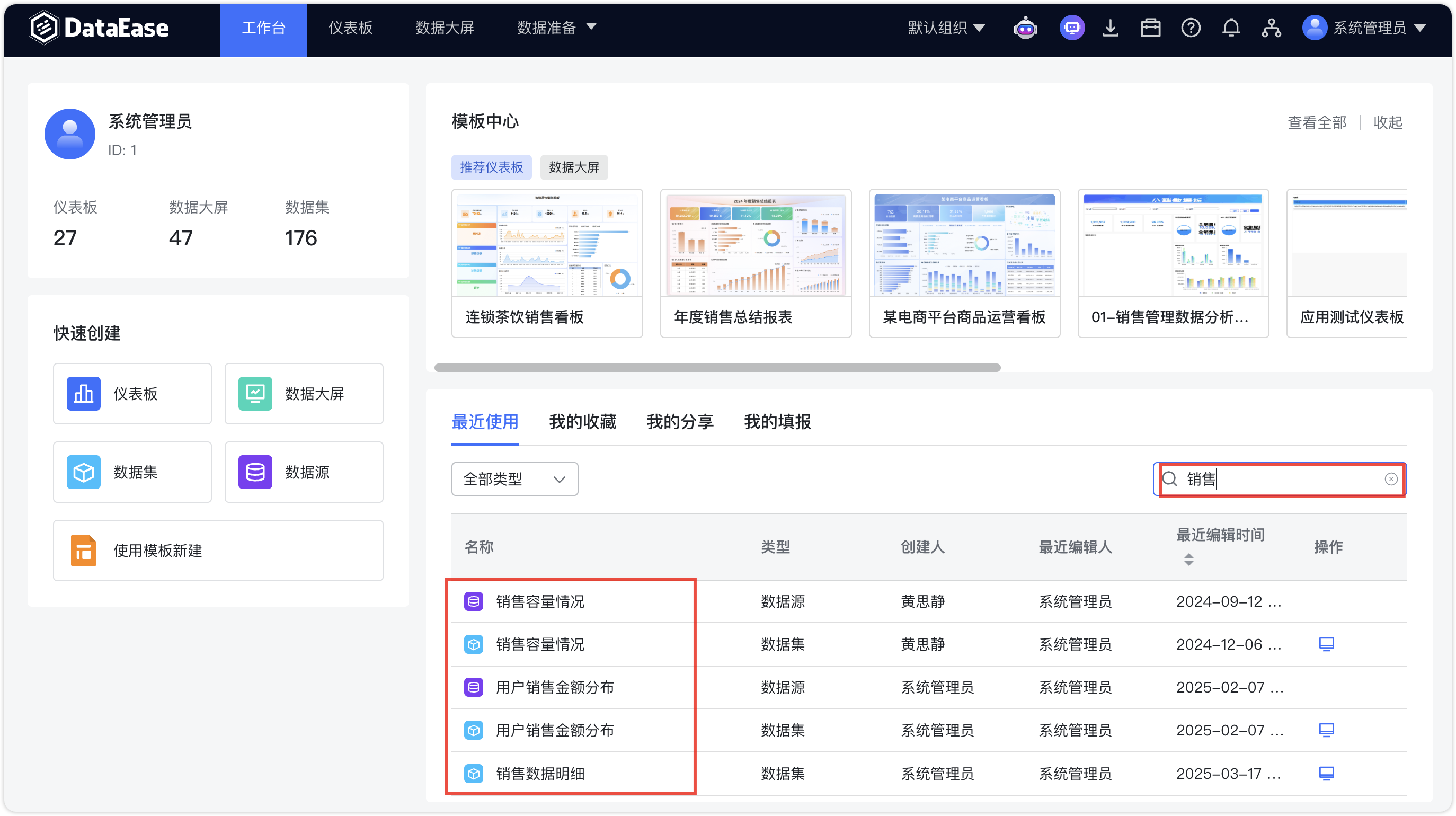Viewport: 1456px width, 816px height.
Task: Expand the 数据准备 menu chevron
Action: (x=592, y=26)
